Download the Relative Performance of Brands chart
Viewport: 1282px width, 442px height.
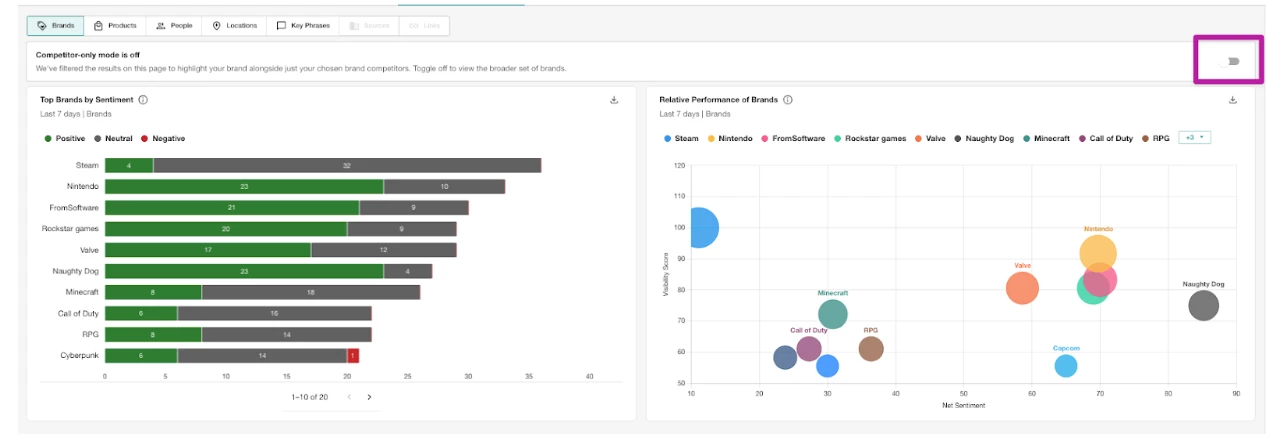pos(1233,100)
